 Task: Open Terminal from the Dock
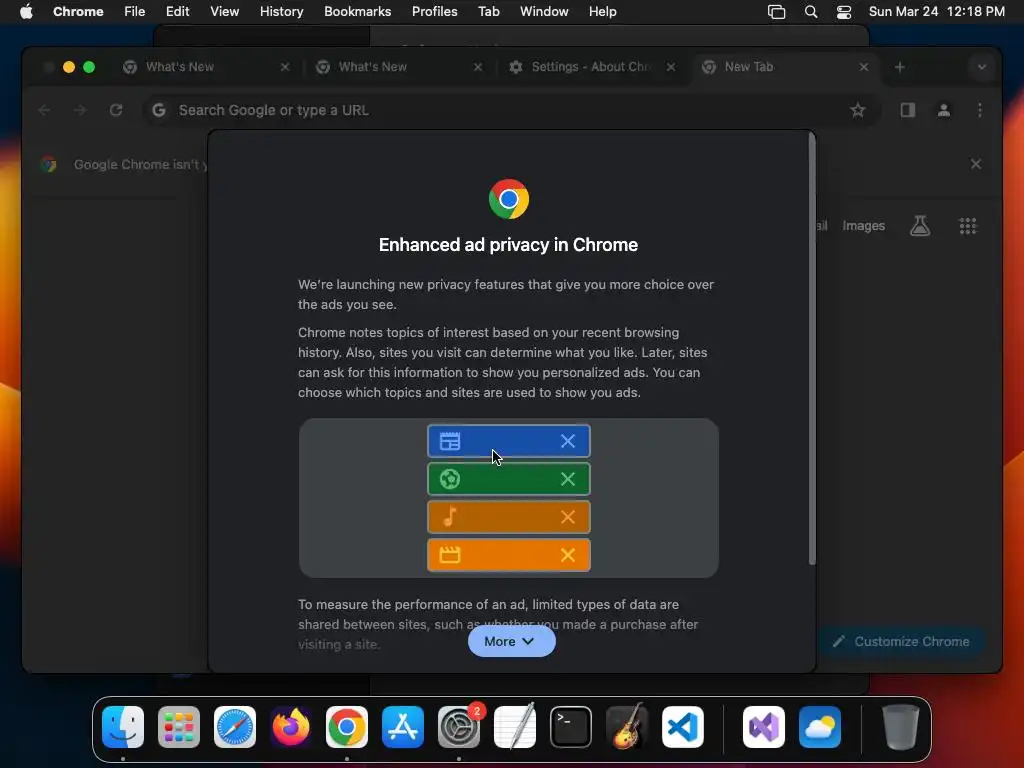(x=571, y=727)
